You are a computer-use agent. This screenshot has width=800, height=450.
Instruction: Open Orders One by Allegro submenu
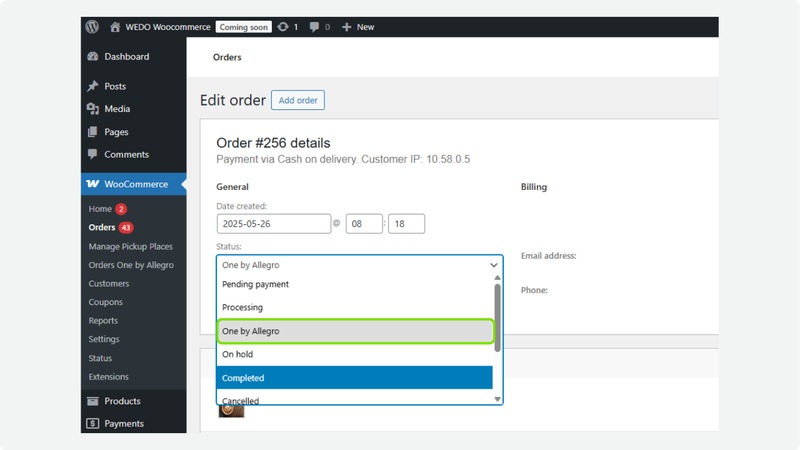[131, 265]
